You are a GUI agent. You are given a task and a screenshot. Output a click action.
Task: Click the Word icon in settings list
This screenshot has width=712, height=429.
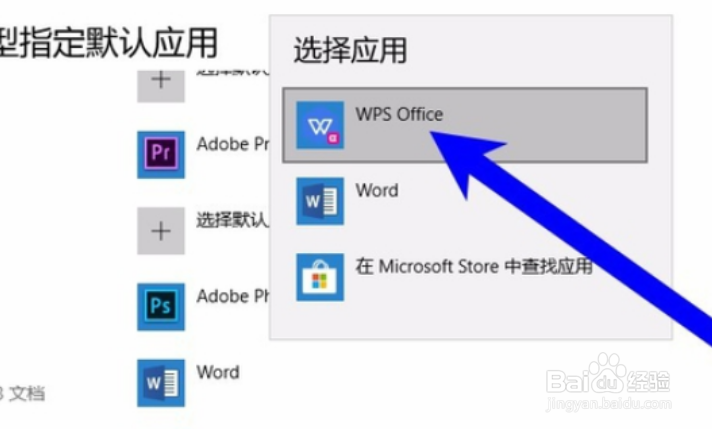pos(161,383)
